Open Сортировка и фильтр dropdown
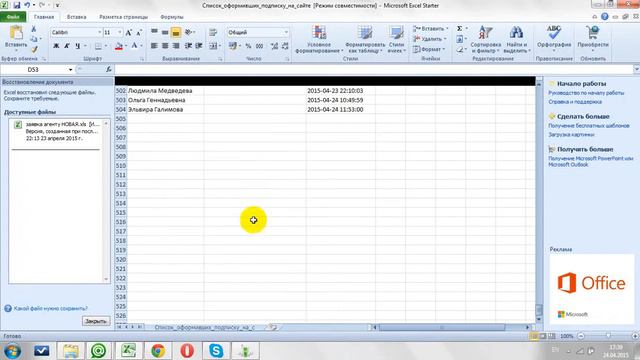640x360 pixels. click(x=485, y=39)
